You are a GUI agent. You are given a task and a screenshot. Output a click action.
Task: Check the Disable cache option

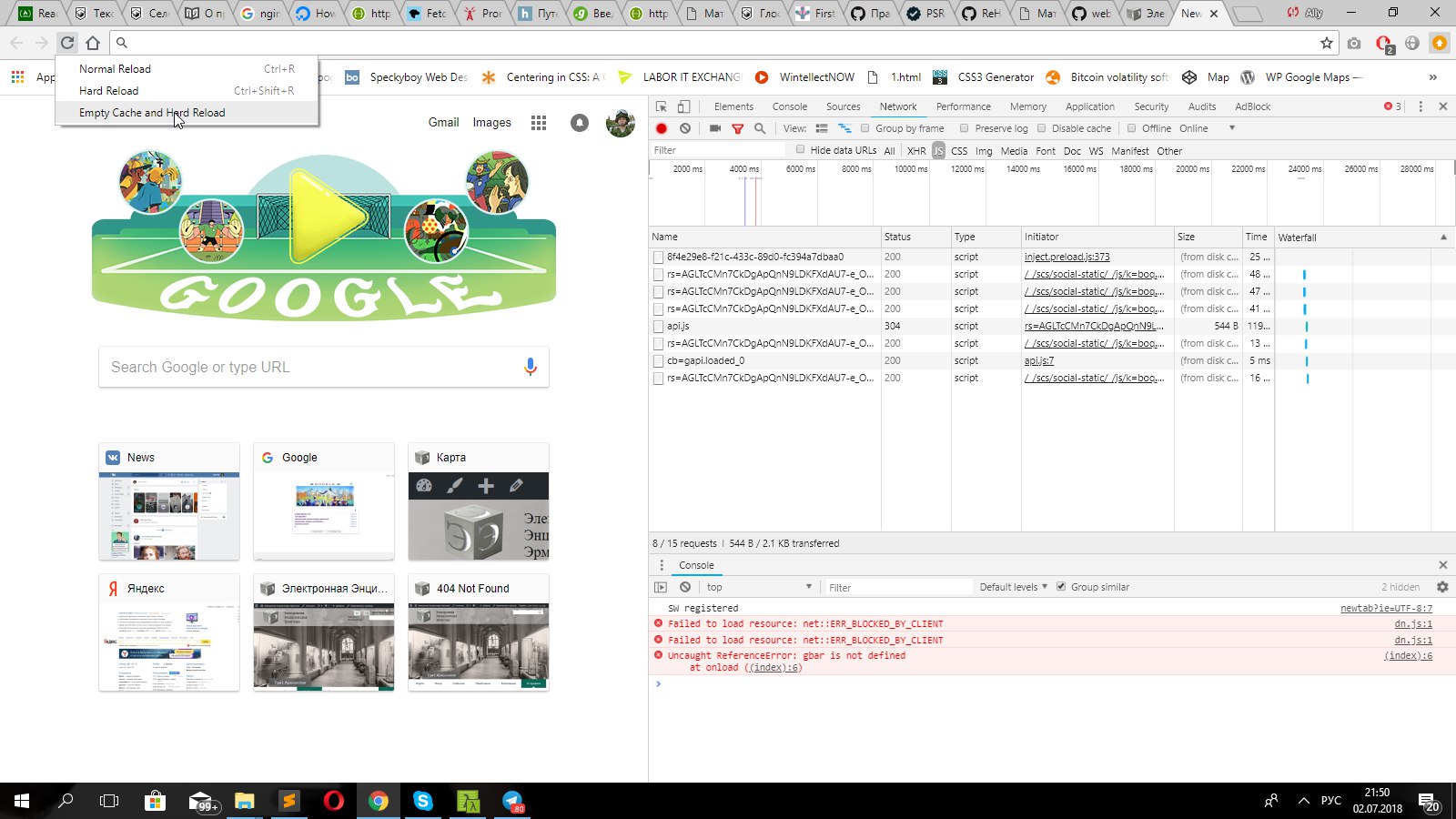click(x=1042, y=128)
